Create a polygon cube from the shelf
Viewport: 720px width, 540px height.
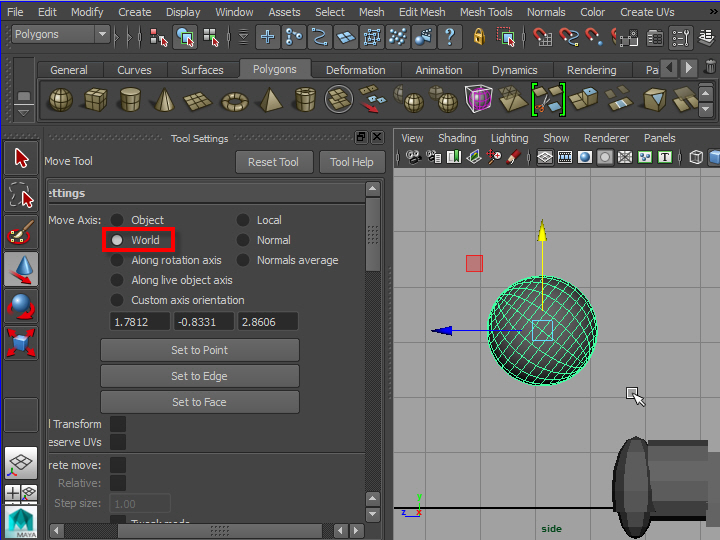[x=96, y=99]
